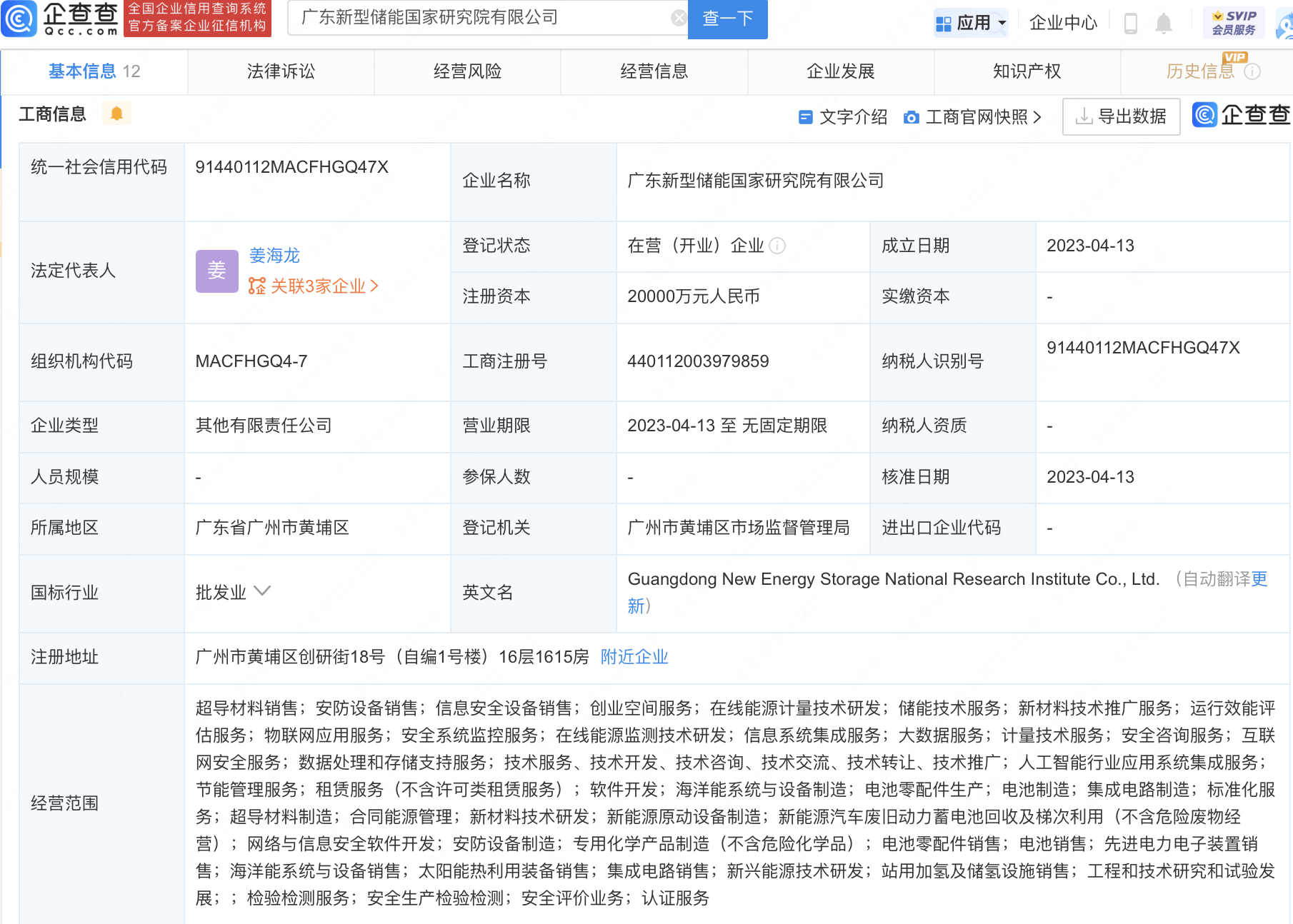Click the purple 姜 avatar
The image size is (1293, 924).
pyautogui.click(x=216, y=271)
